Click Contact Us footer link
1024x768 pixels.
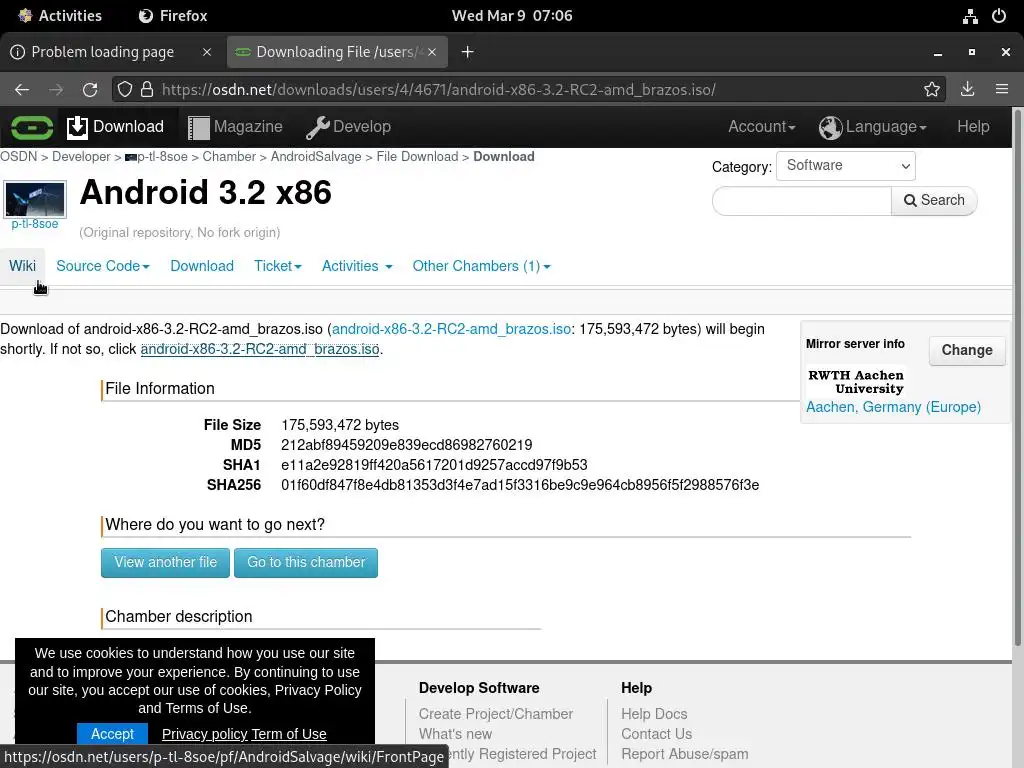pos(656,734)
